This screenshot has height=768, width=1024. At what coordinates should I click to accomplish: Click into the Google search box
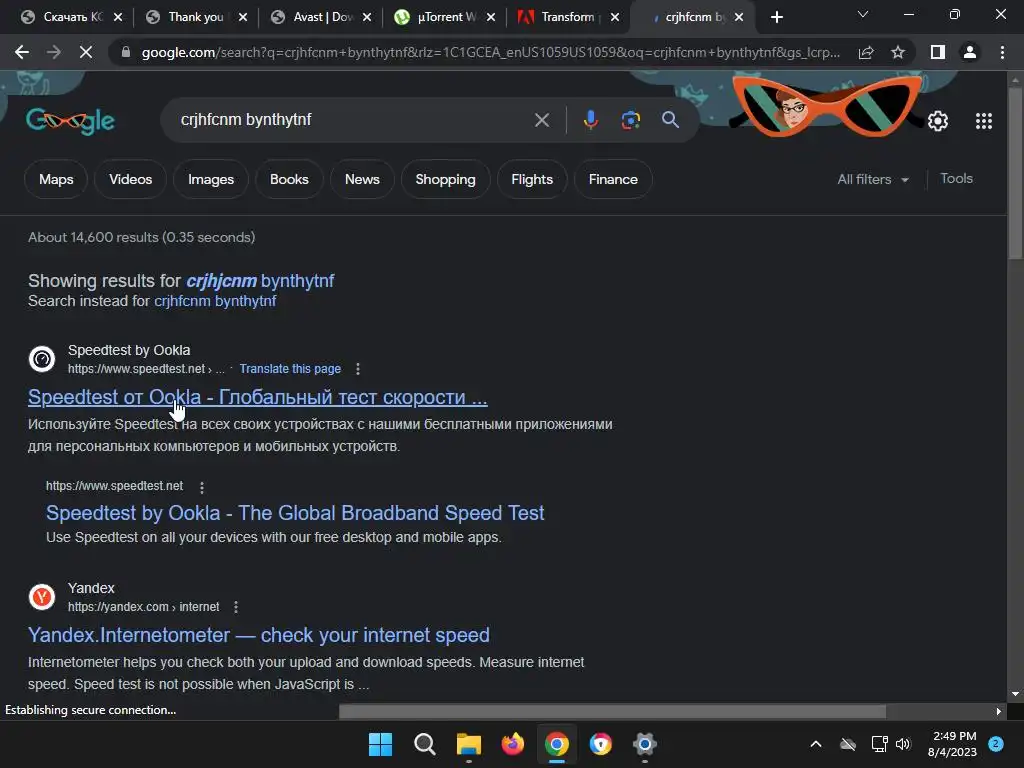click(x=353, y=120)
